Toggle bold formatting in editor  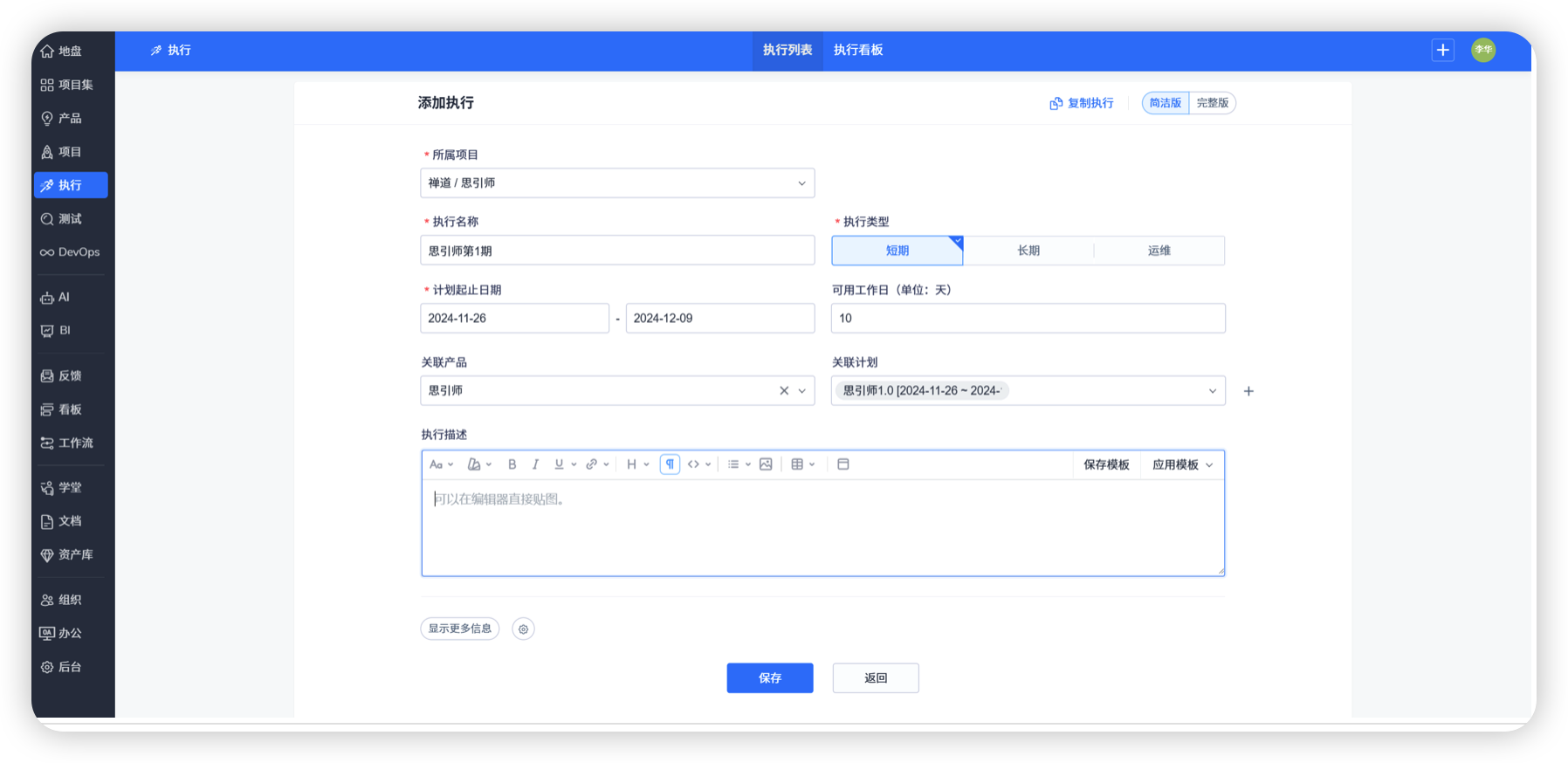tap(512, 464)
